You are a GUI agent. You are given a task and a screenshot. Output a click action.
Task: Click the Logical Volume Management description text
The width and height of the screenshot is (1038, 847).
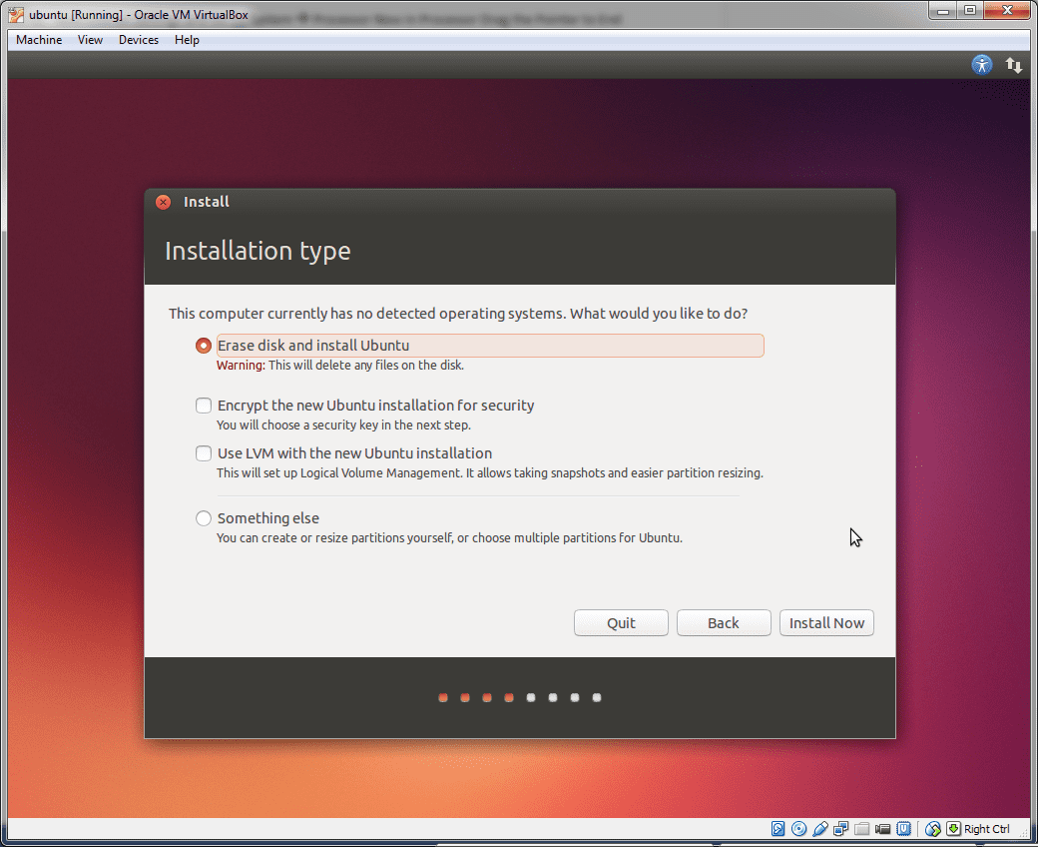coord(490,473)
